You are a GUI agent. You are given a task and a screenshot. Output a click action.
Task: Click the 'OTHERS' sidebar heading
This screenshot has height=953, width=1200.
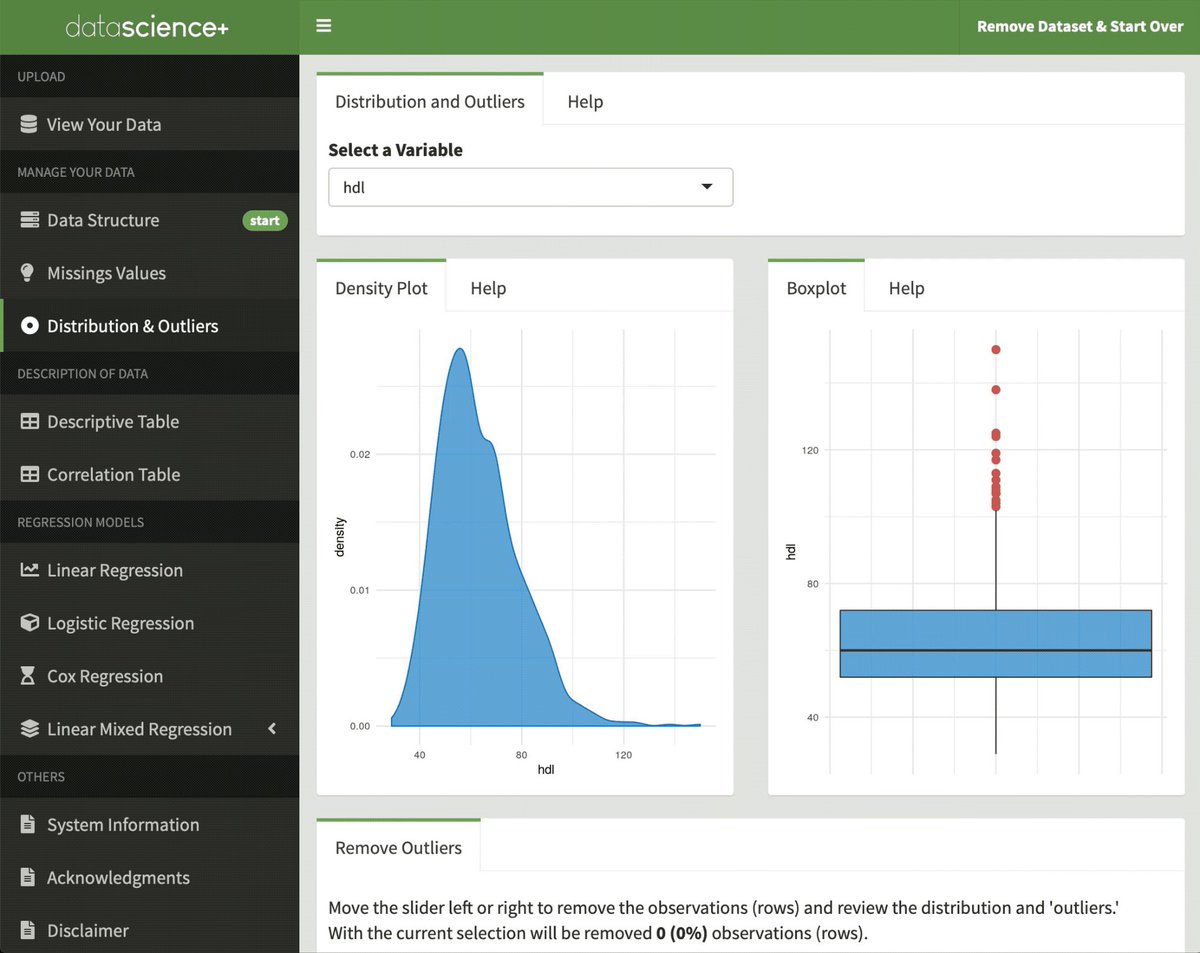pyautogui.click(x=41, y=777)
